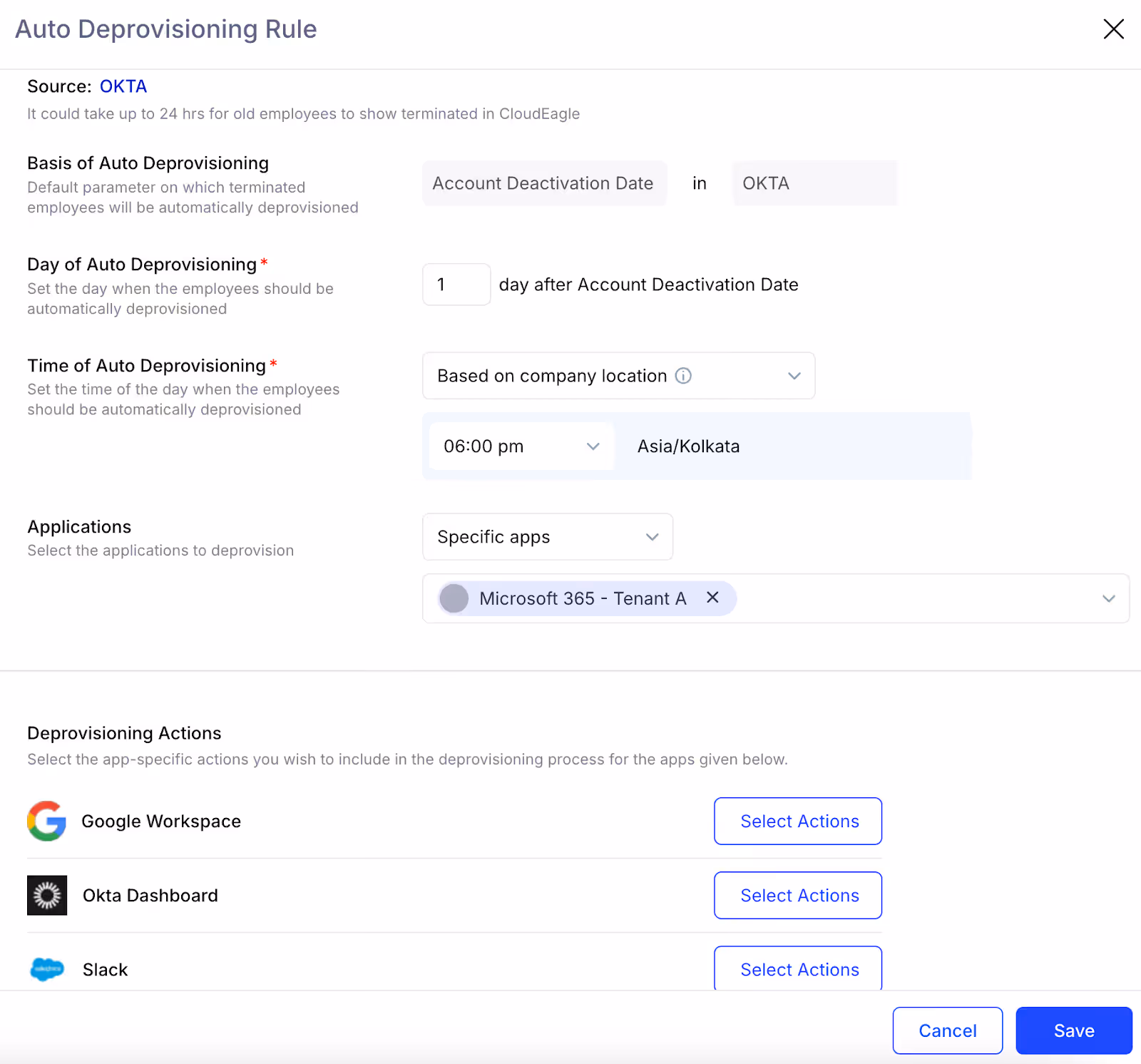Close the Auto Deprovisioning Rule dialog
The image size is (1141, 1064).
(x=1113, y=29)
